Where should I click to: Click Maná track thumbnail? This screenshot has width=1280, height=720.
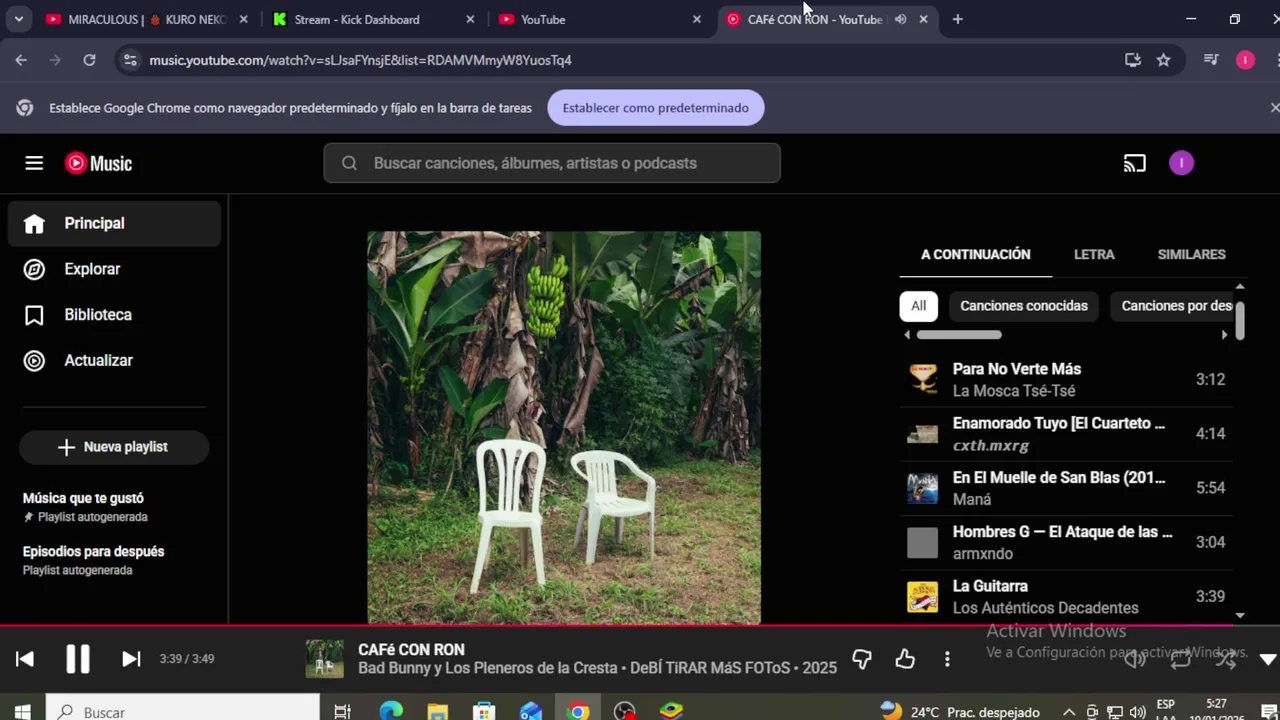click(922, 488)
